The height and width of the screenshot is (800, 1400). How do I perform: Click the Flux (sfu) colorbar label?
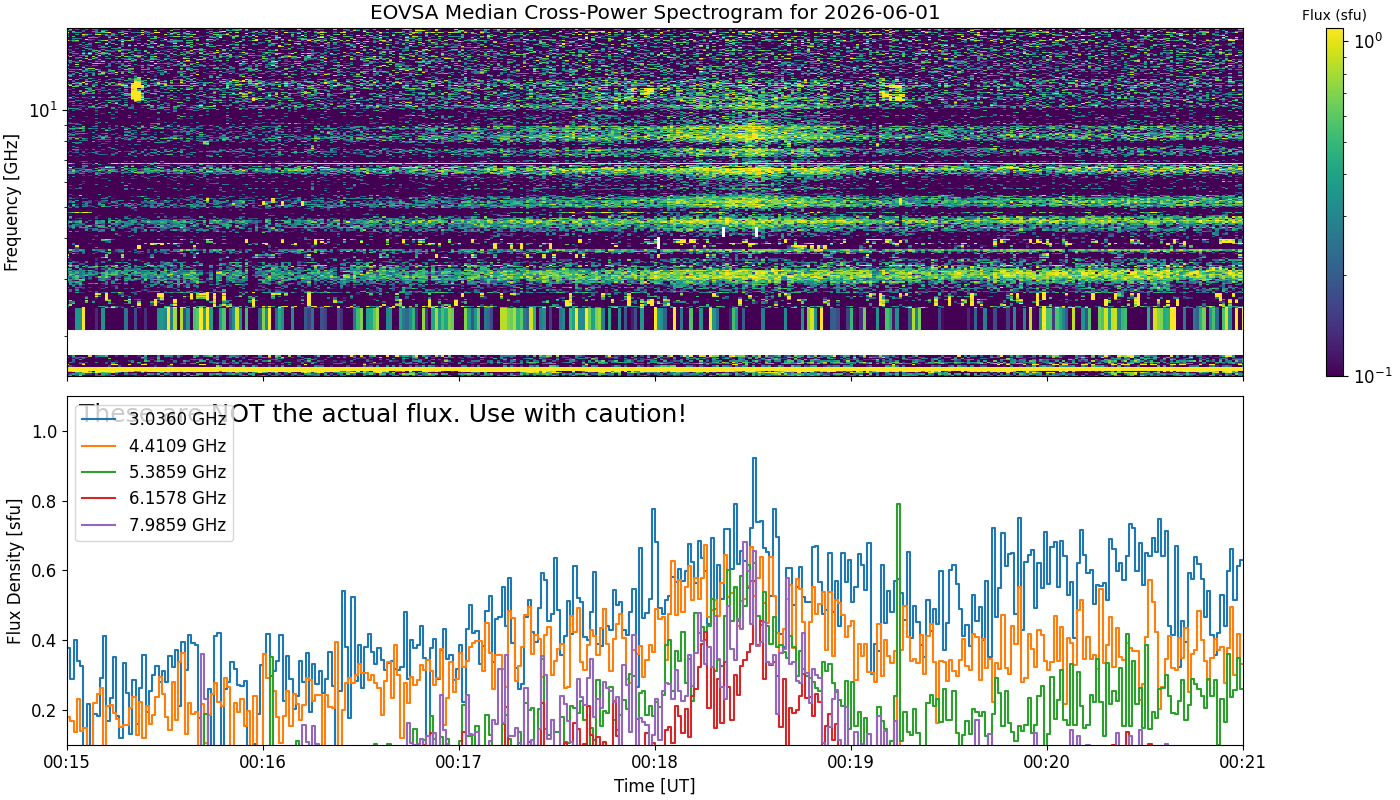pos(1335,15)
